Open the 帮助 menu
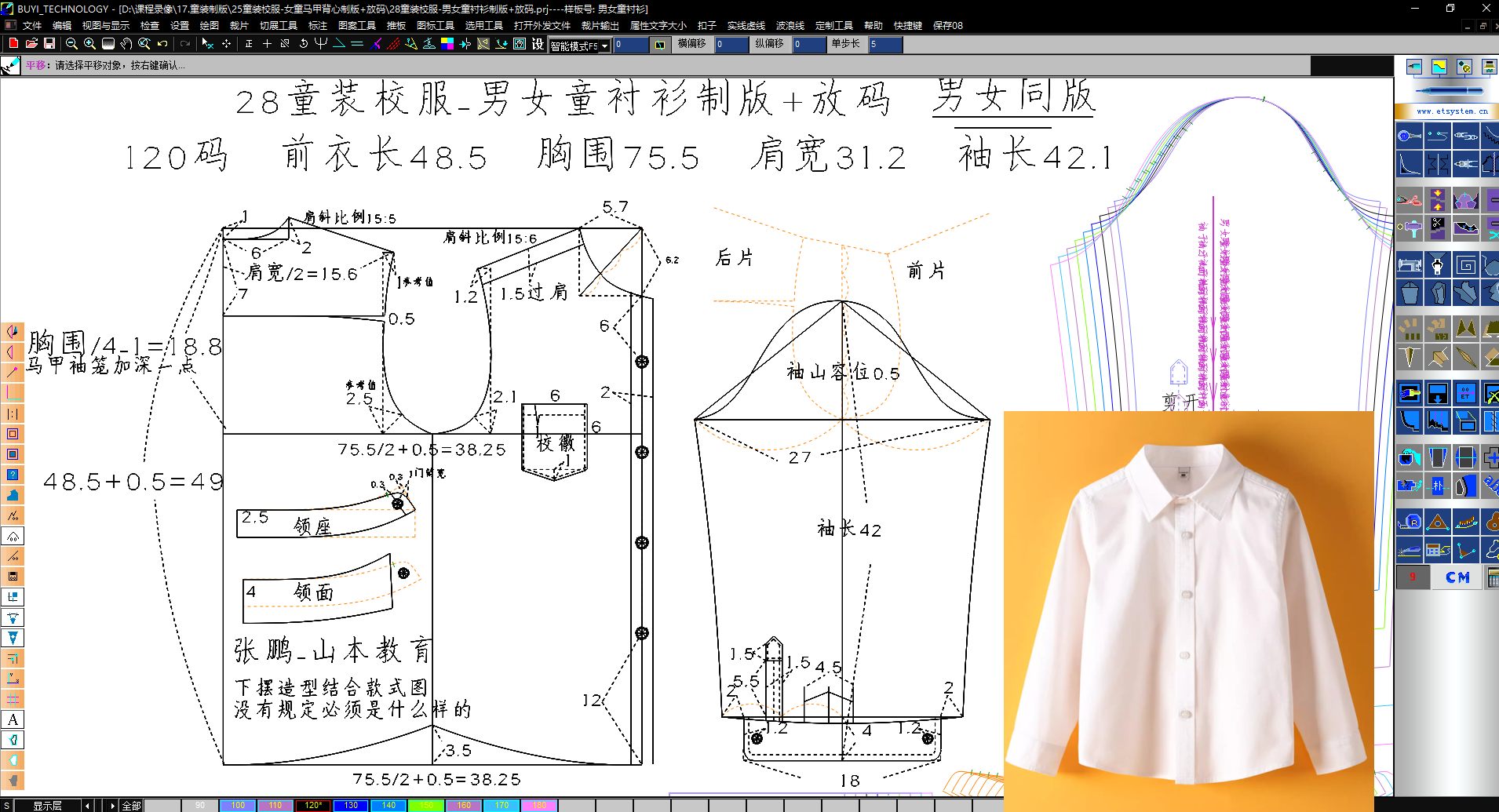1499x812 pixels. [874, 26]
